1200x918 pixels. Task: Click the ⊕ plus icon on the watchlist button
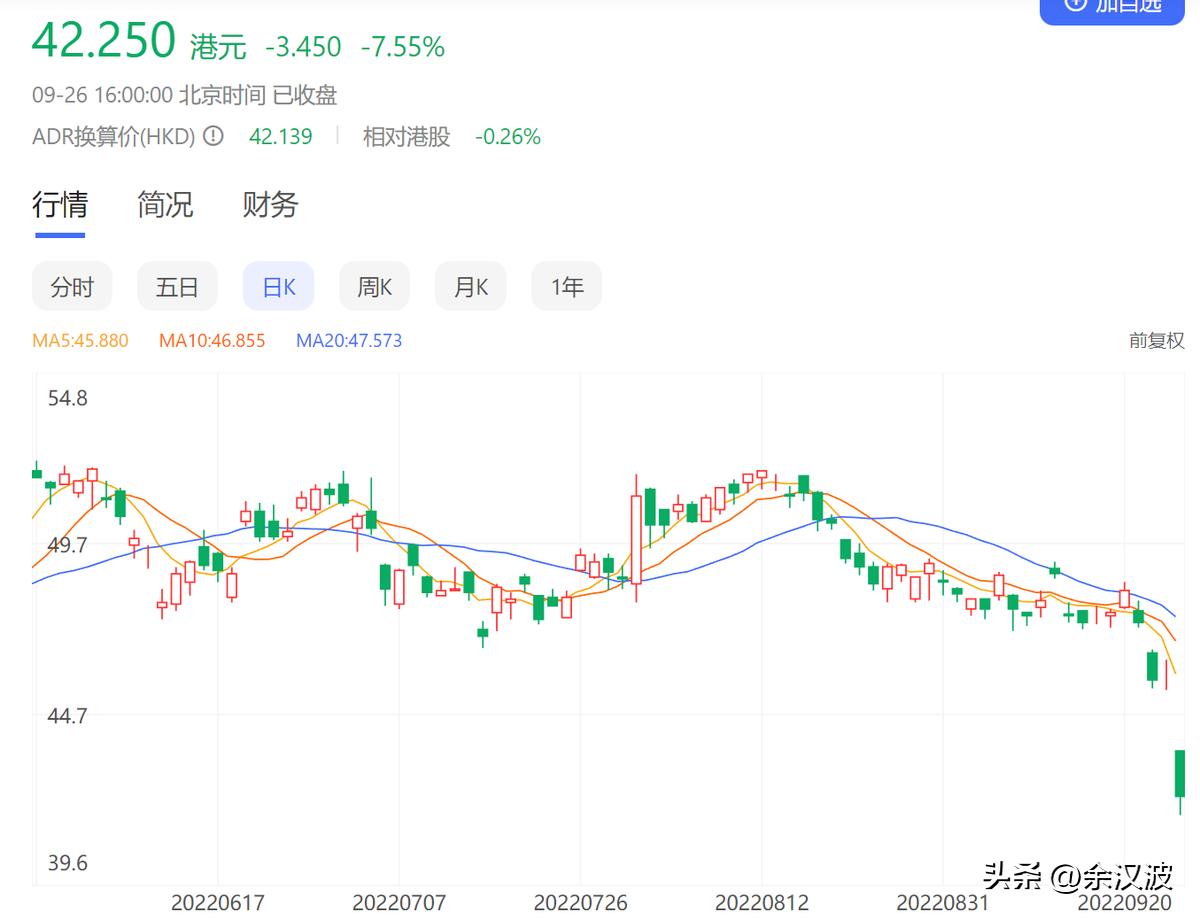click(x=1075, y=6)
